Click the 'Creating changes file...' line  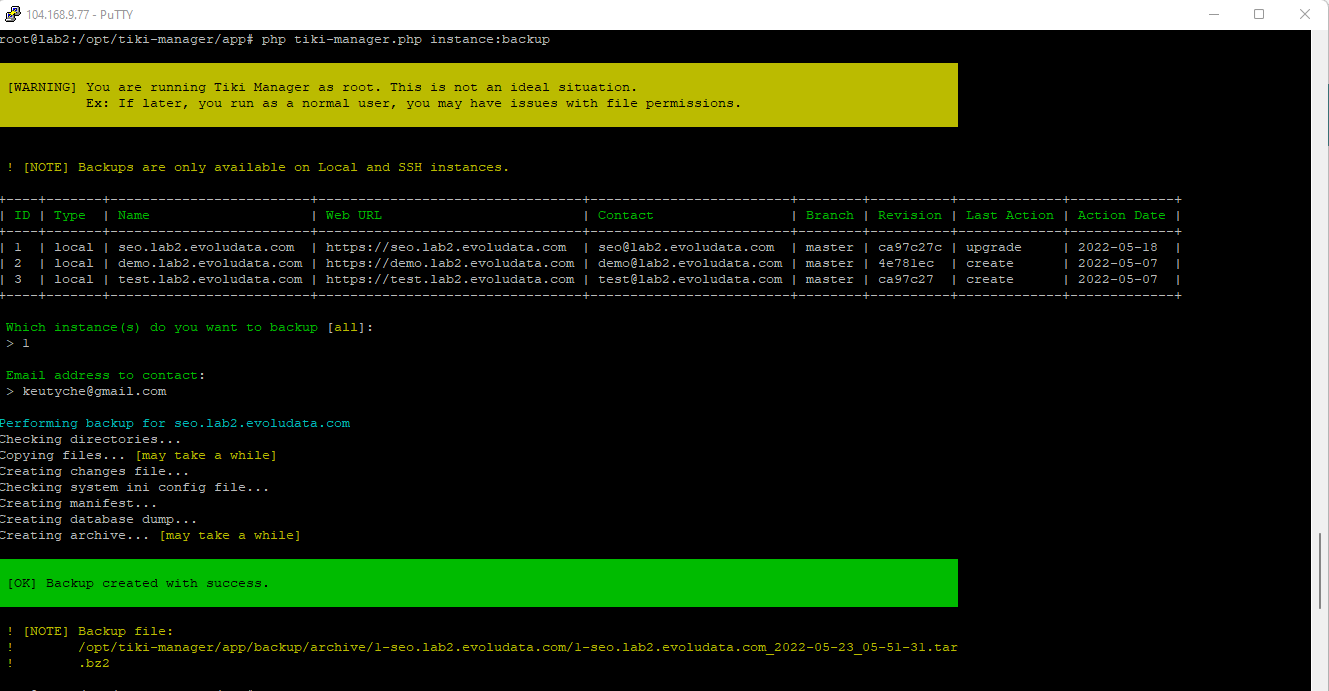click(x=95, y=471)
